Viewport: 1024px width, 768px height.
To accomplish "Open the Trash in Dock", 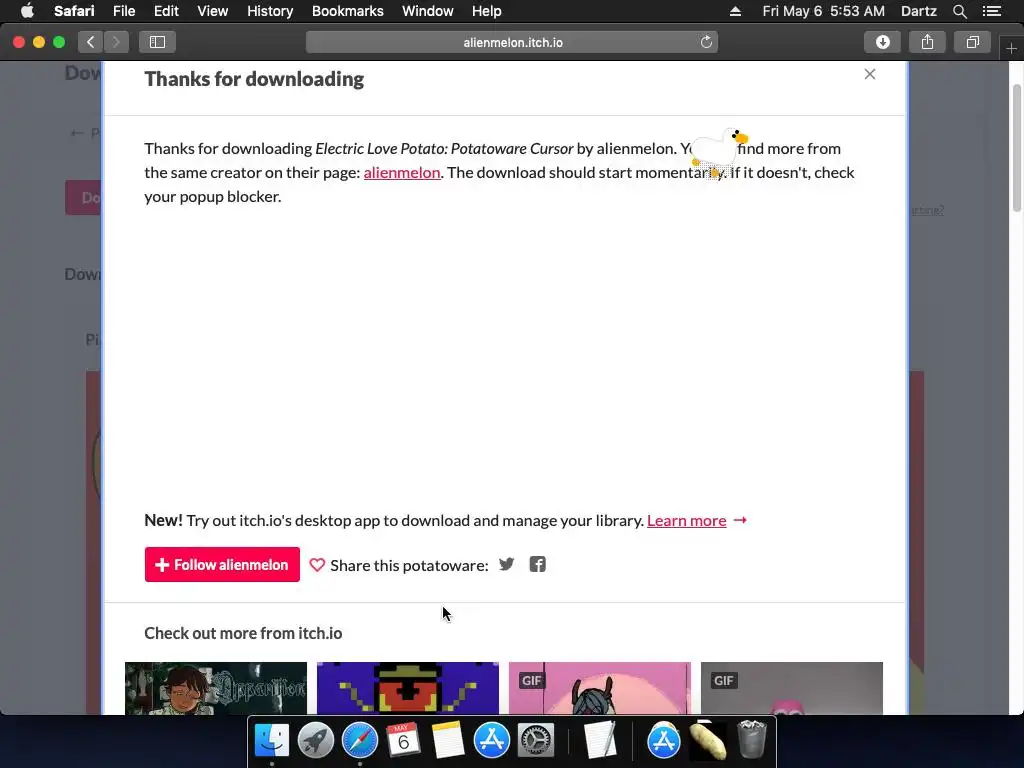I will pos(752,740).
